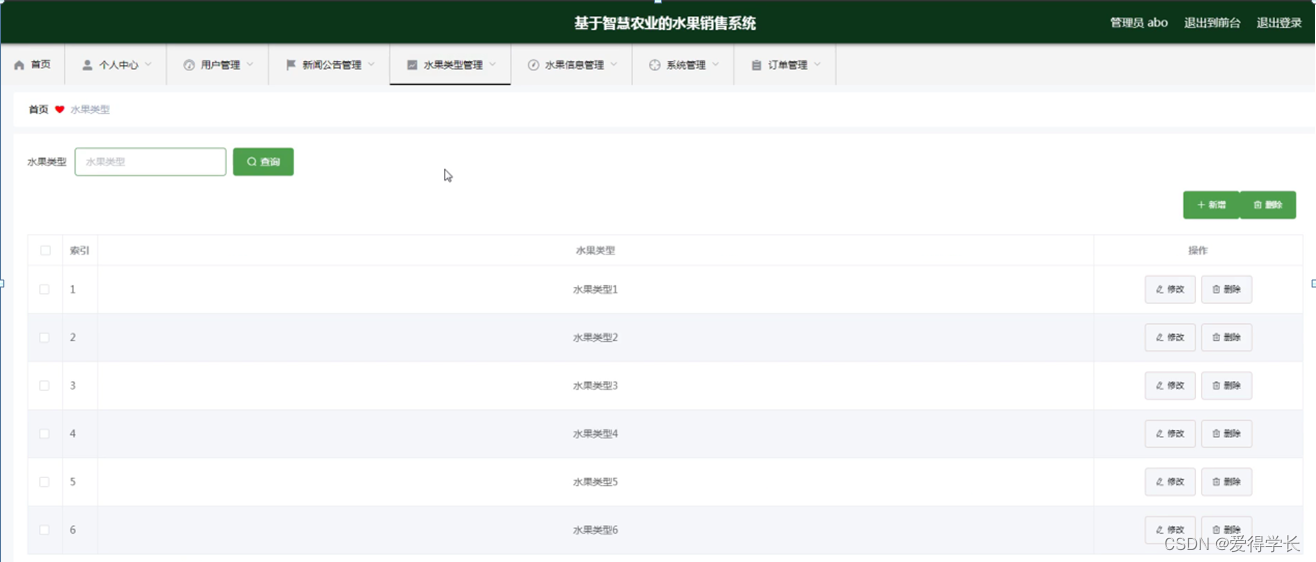Click the trash icon for 水果类型1 row
Image resolution: width=1316 pixels, height=562 pixels.
pos(1216,290)
